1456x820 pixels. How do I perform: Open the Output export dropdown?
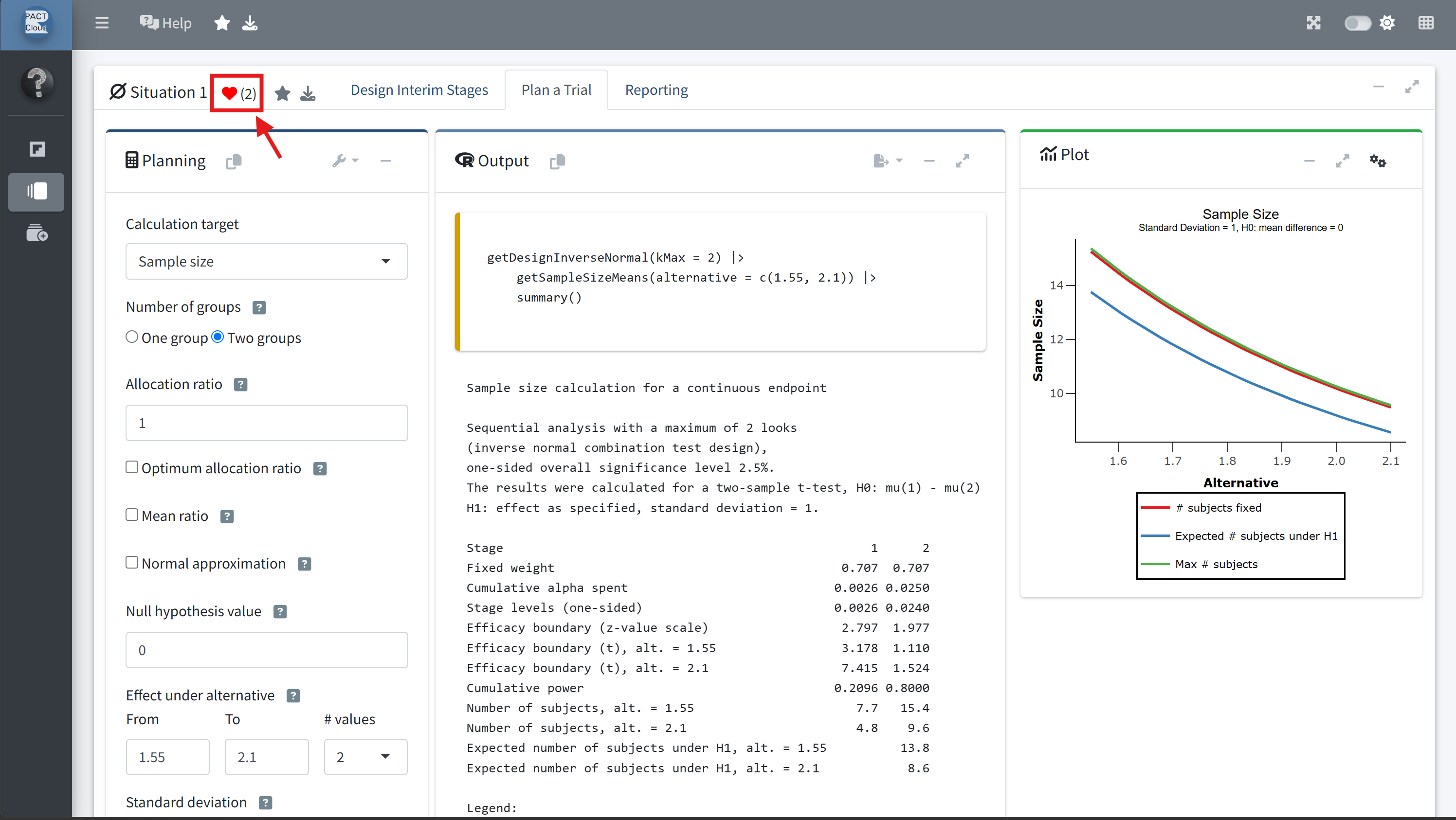(888, 161)
